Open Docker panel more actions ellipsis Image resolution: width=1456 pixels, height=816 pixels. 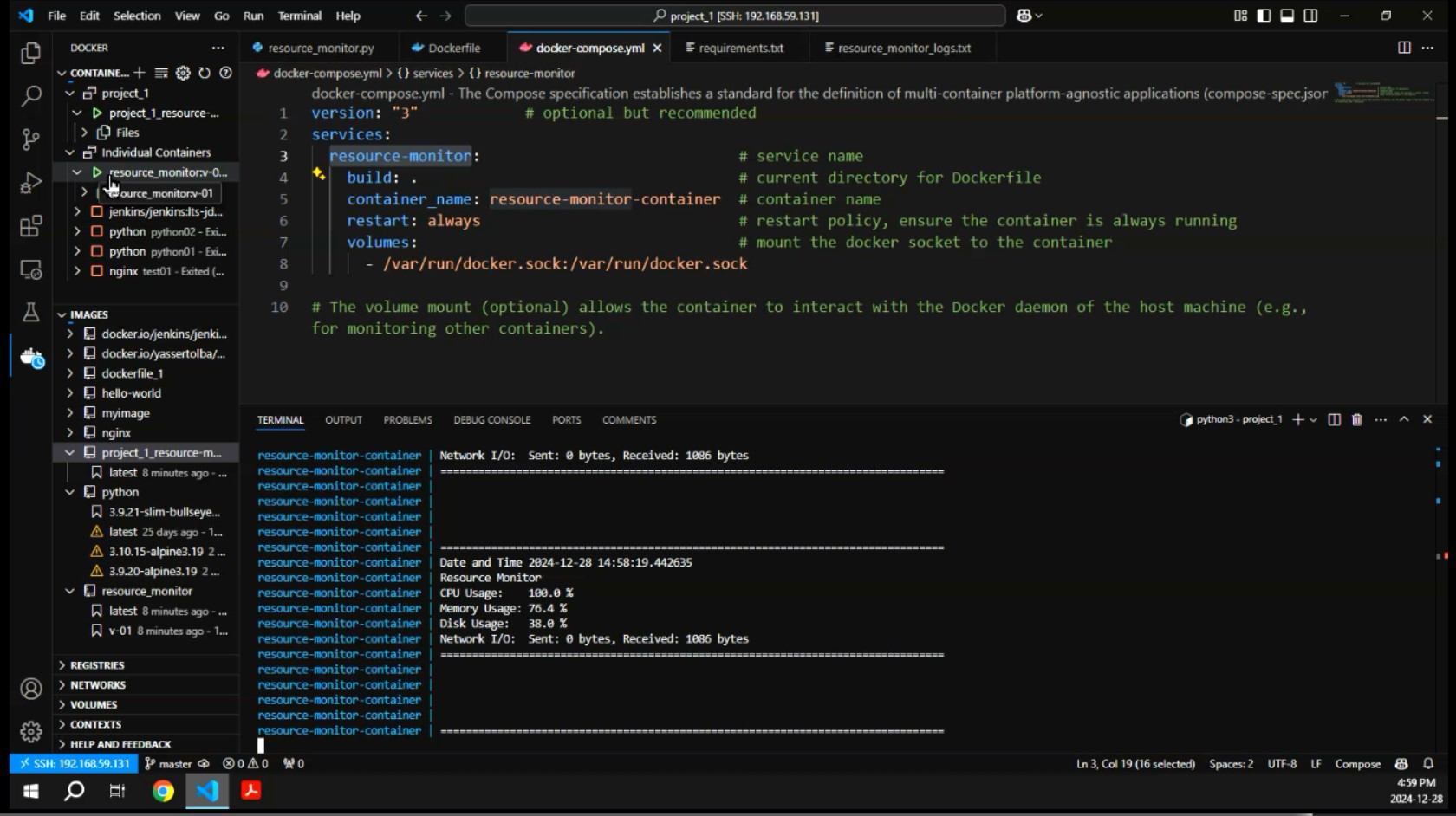218,48
